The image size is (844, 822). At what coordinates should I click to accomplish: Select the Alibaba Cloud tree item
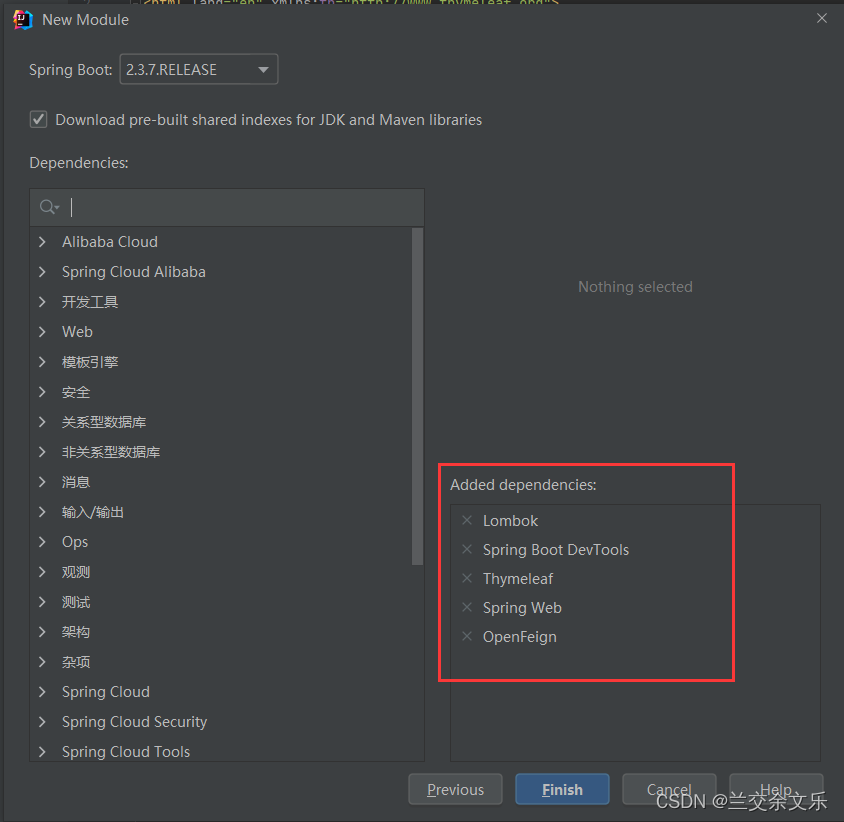[110, 242]
